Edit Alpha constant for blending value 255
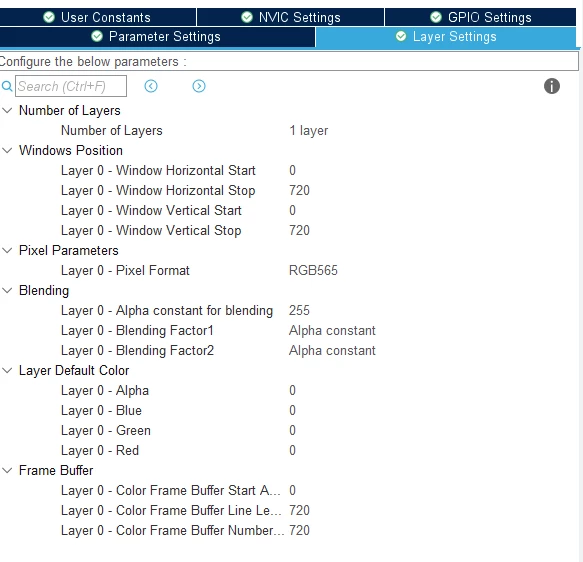Screen dimensions: 583x562 tap(299, 310)
